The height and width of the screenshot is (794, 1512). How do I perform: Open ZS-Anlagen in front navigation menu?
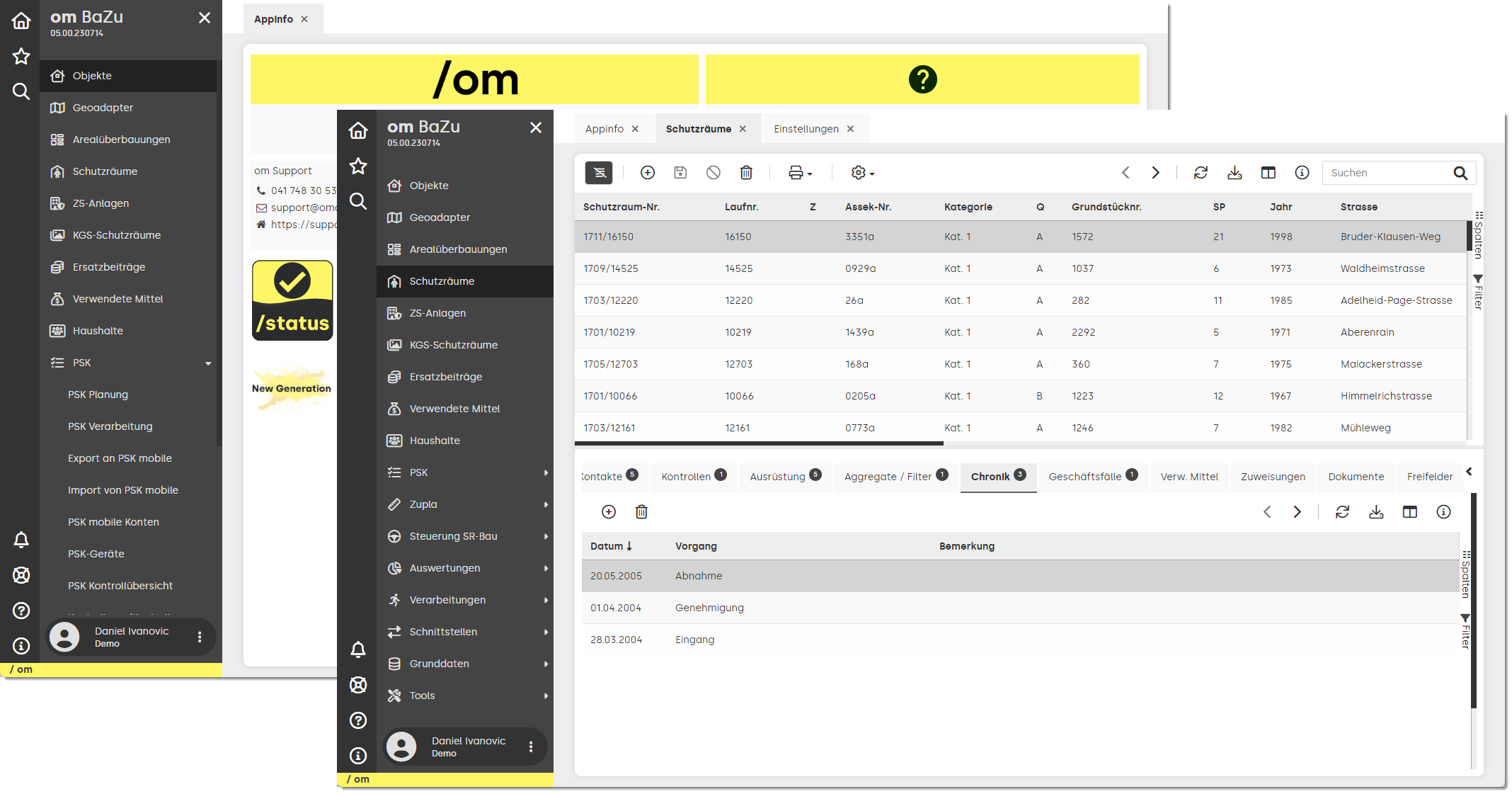[437, 313]
